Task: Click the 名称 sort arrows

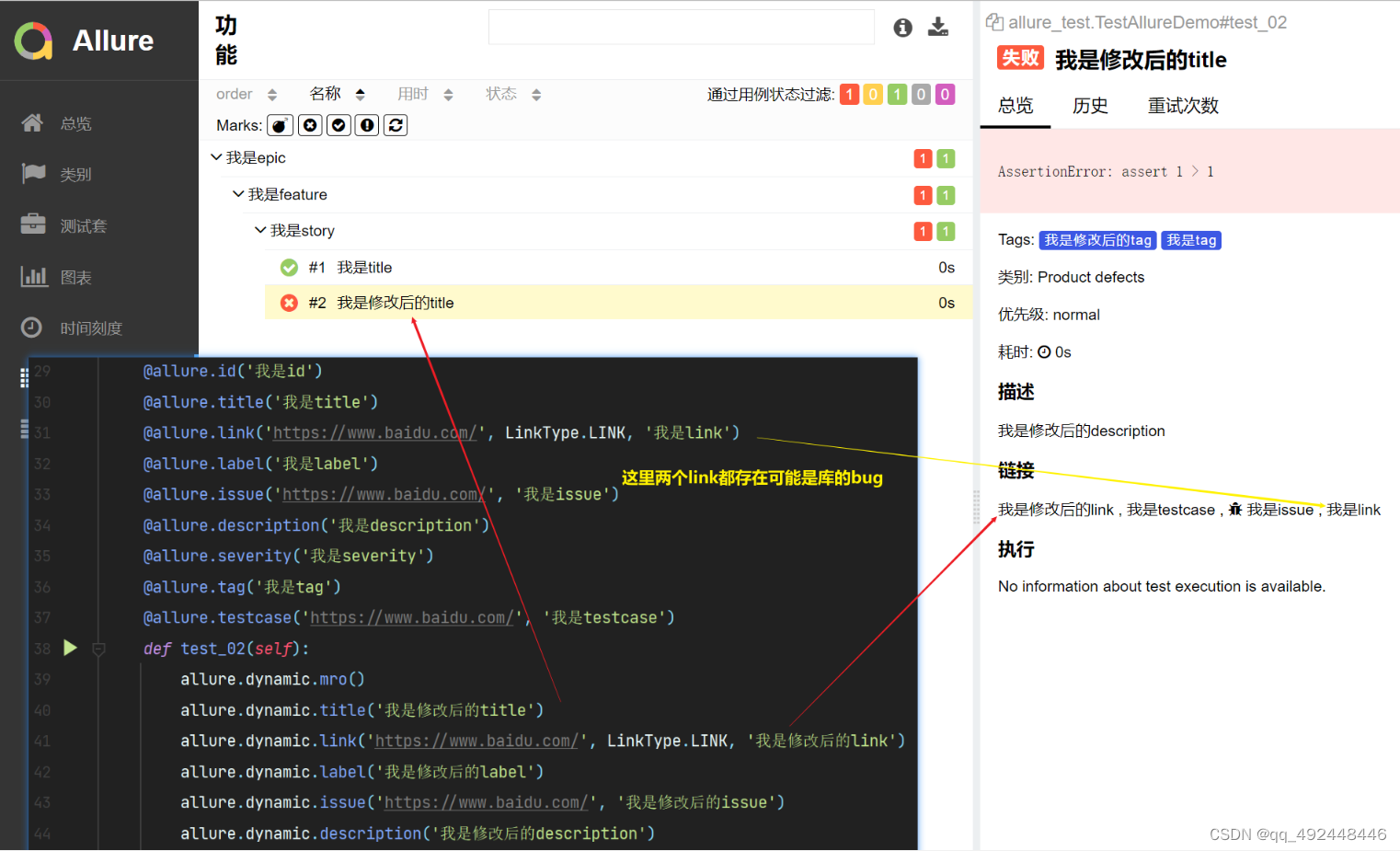Action: click(x=359, y=93)
